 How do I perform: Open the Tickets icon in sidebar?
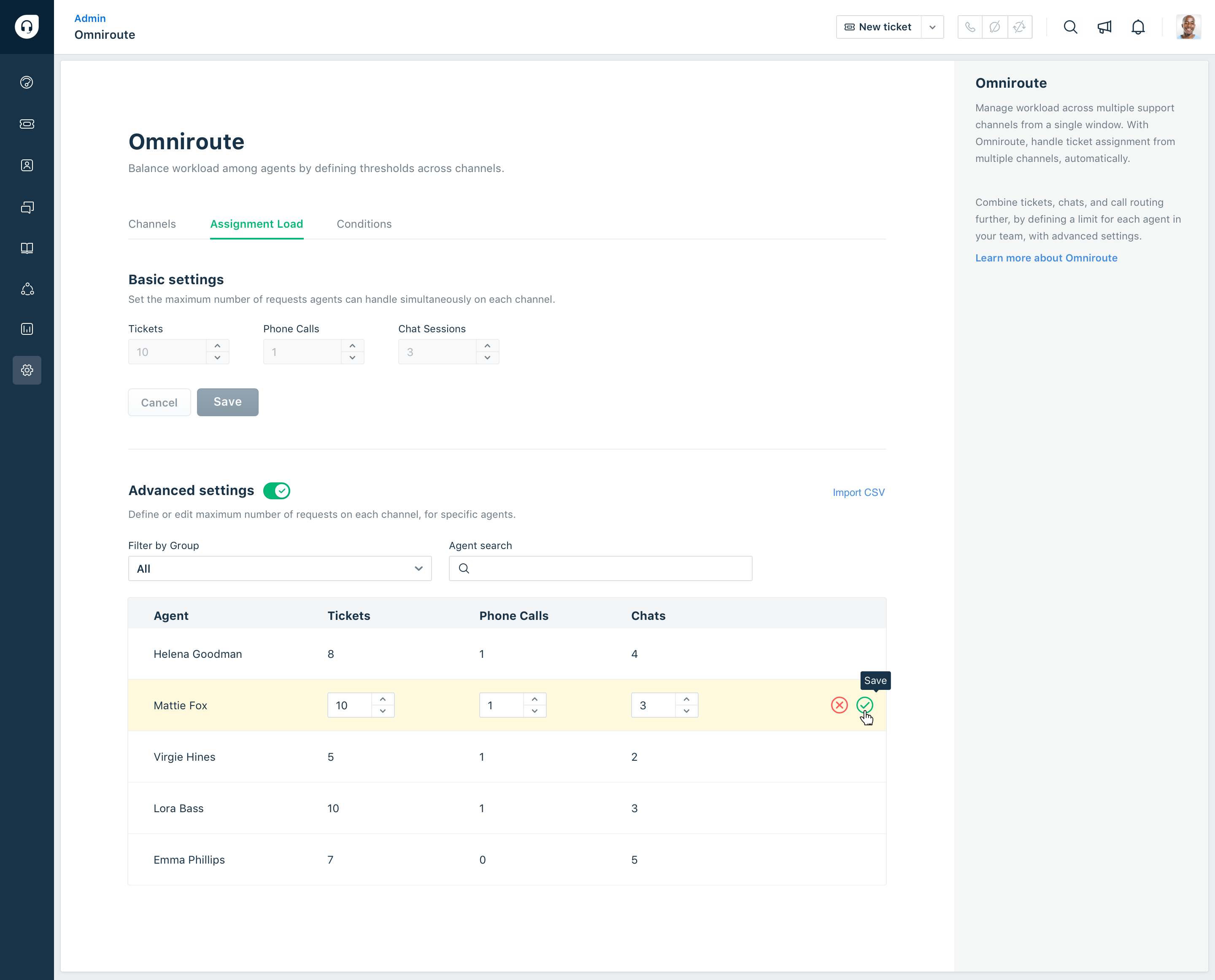(x=27, y=124)
